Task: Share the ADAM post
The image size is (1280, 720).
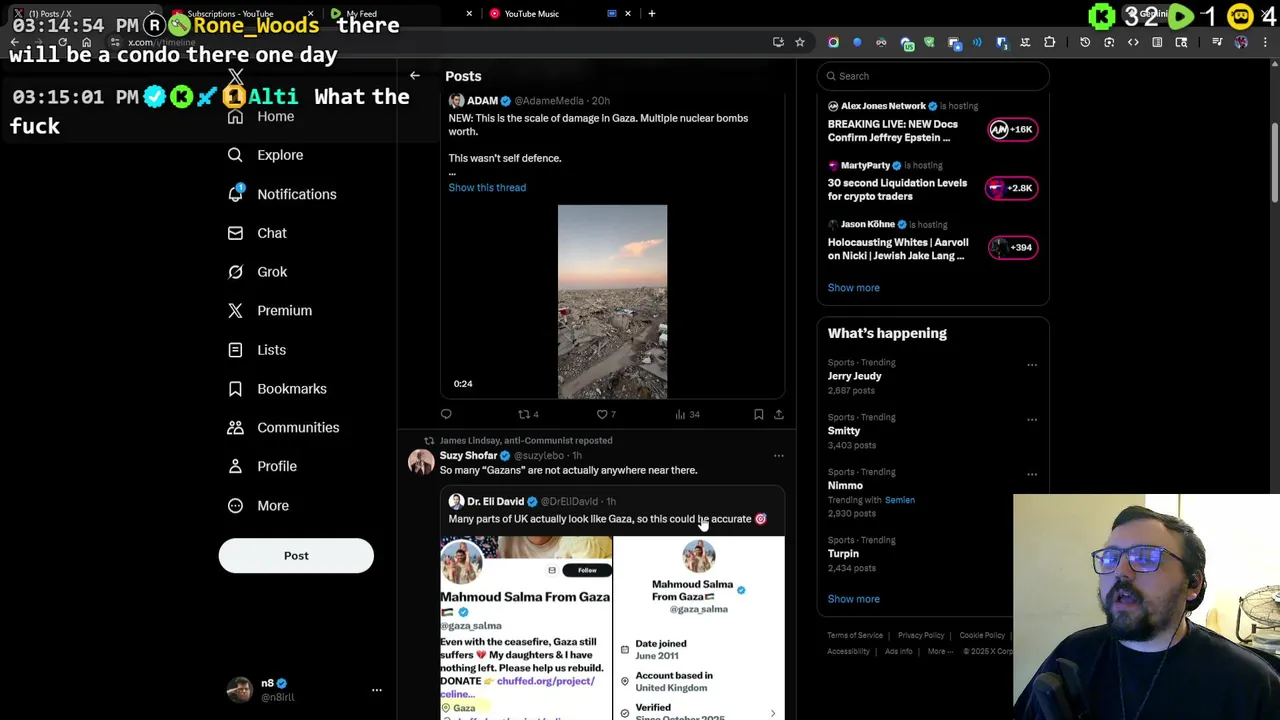Action: point(779,414)
